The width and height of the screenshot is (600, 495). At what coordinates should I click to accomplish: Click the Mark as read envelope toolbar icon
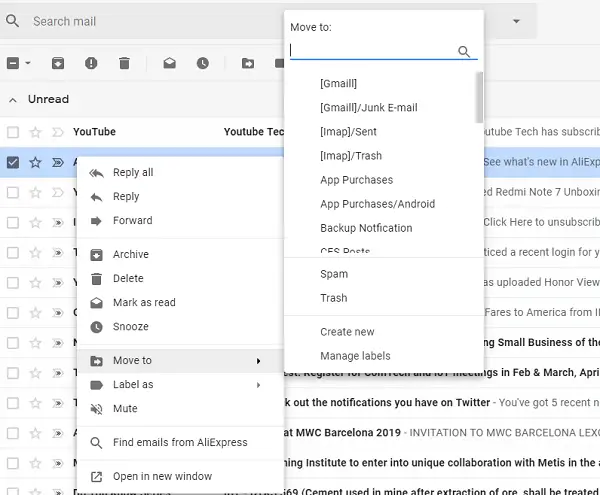[x=170, y=63]
